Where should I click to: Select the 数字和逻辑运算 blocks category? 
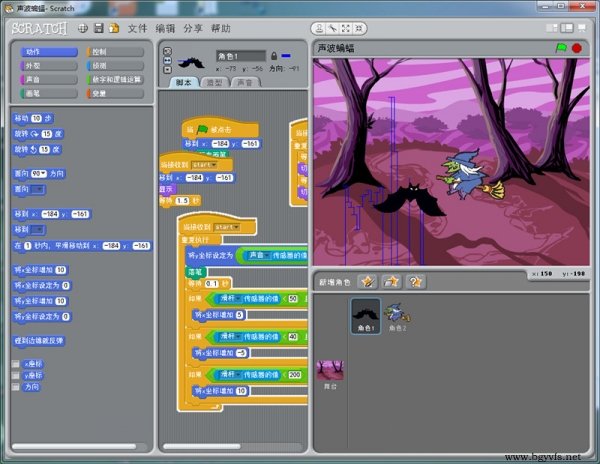point(115,80)
